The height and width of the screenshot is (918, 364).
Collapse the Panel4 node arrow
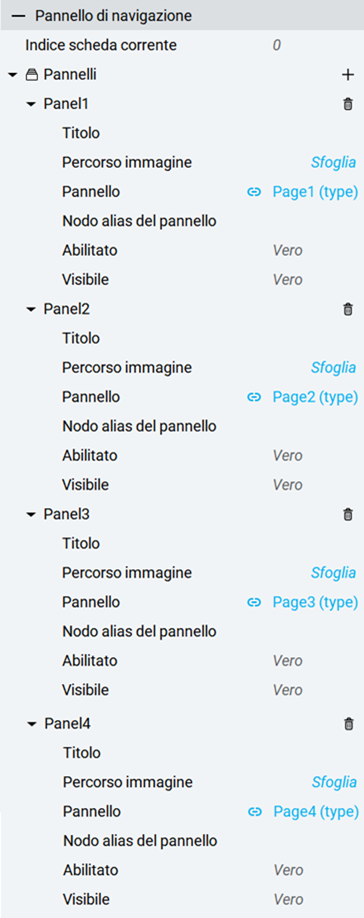coord(32,724)
